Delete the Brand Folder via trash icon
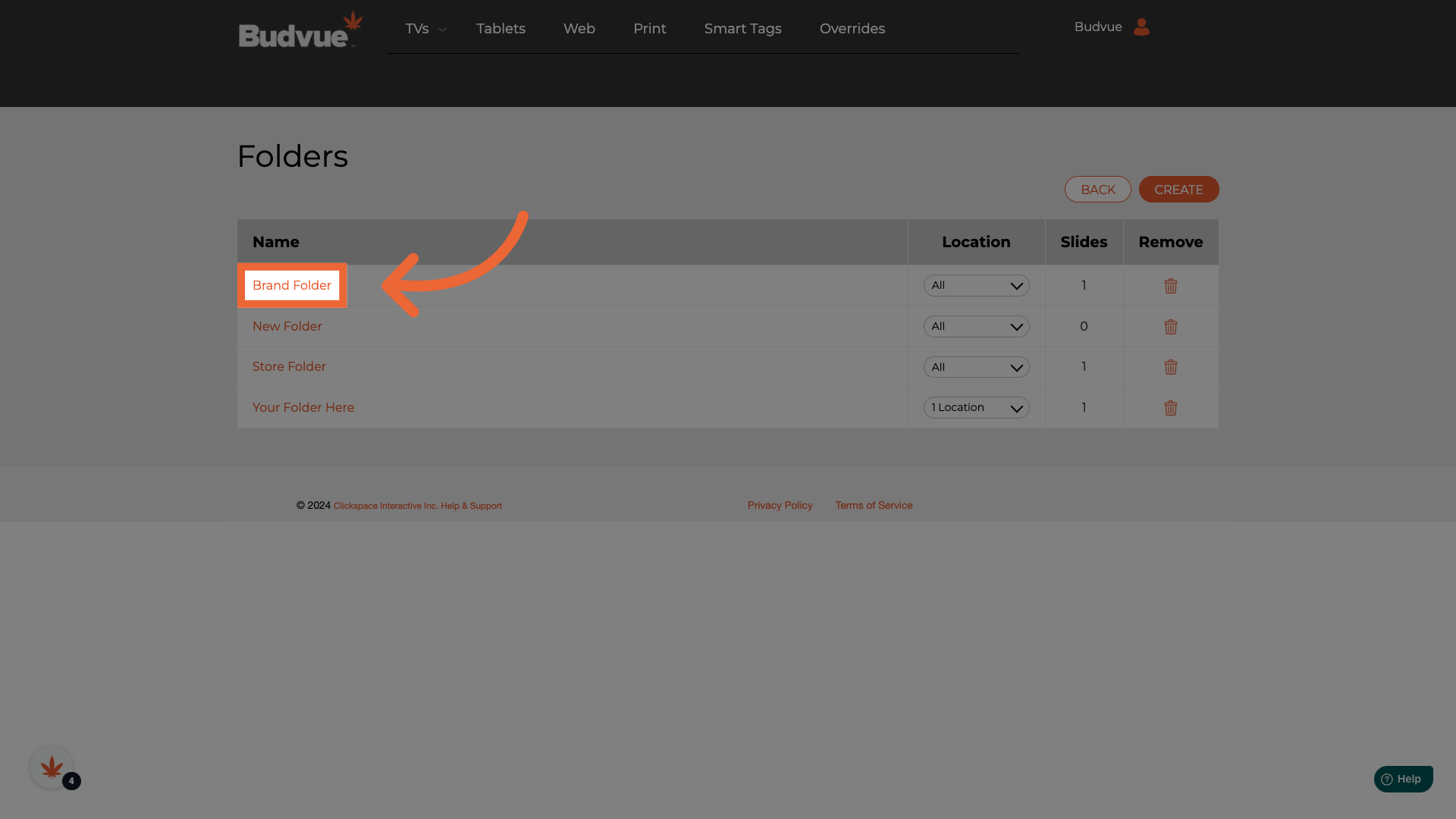This screenshot has width=1456, height=819. [x=1170, y=286]
